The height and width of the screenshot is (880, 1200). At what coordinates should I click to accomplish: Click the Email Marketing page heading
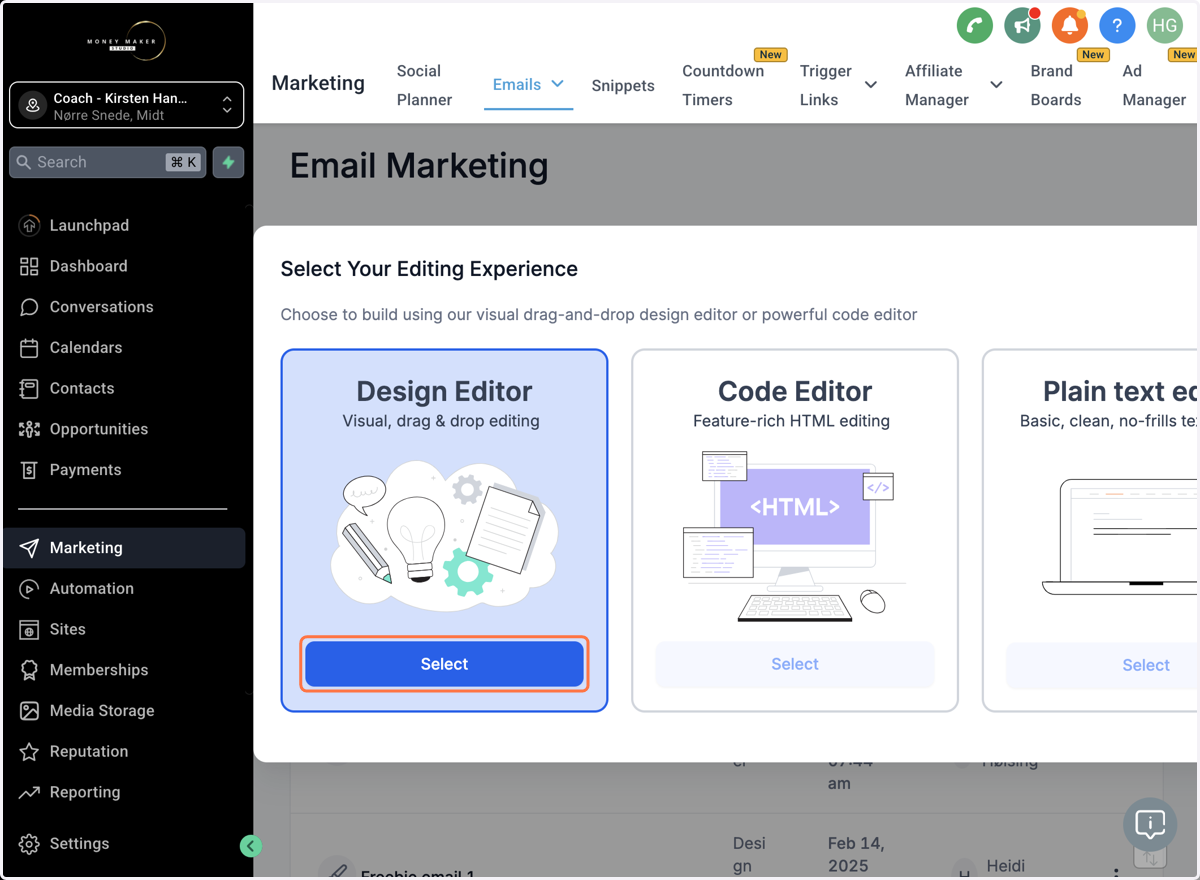(419, 166)
